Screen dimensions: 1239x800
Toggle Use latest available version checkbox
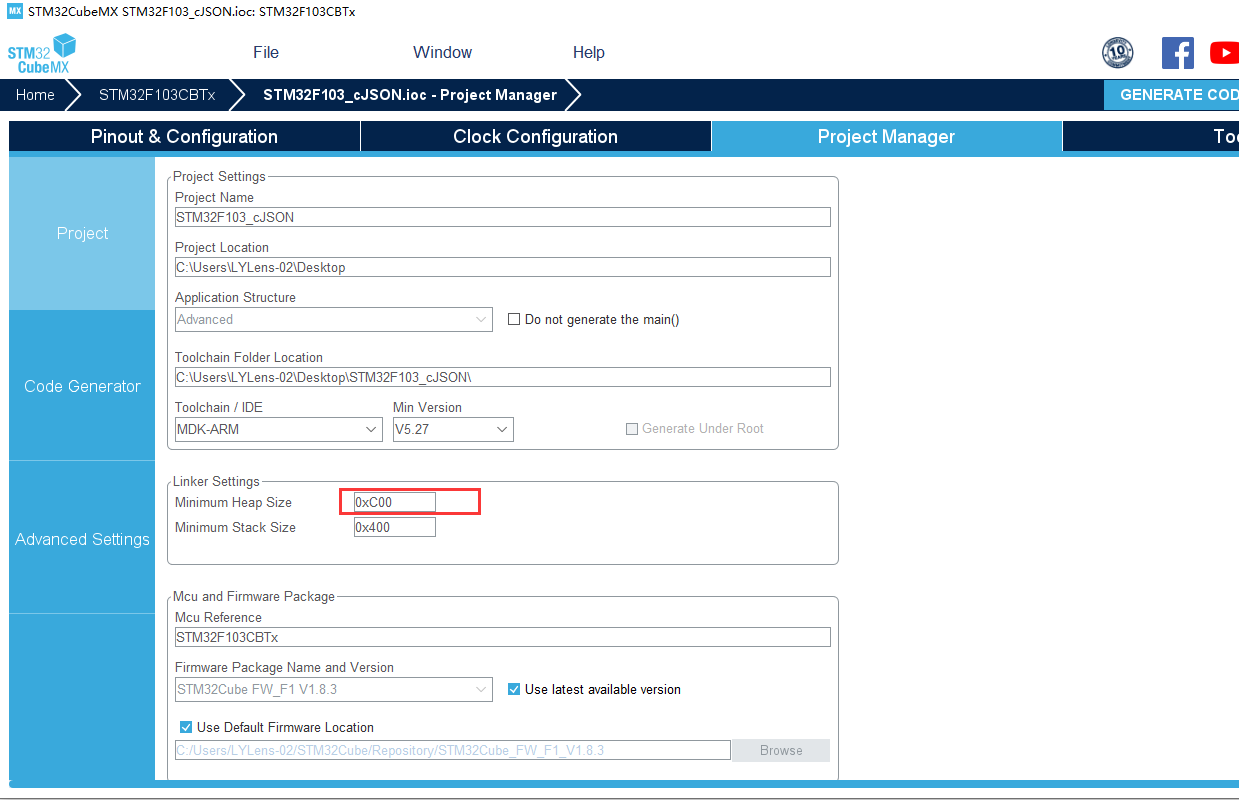[514, 689]
